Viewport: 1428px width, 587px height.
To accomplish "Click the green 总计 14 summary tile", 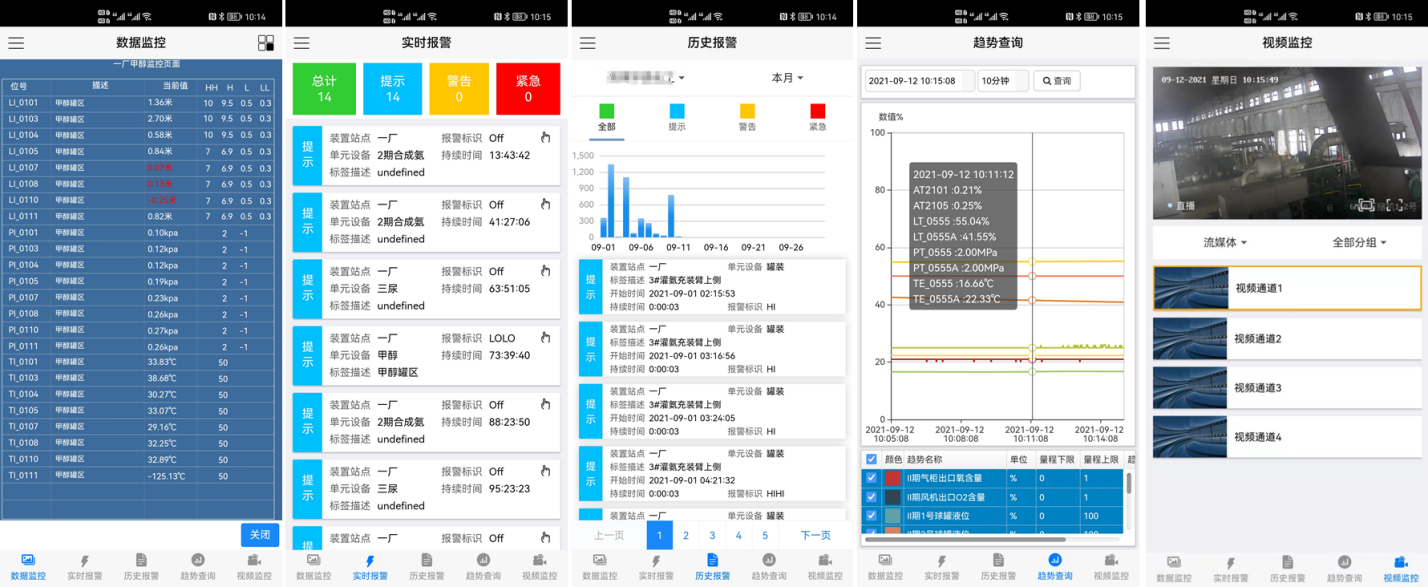I will click(324, 89).
